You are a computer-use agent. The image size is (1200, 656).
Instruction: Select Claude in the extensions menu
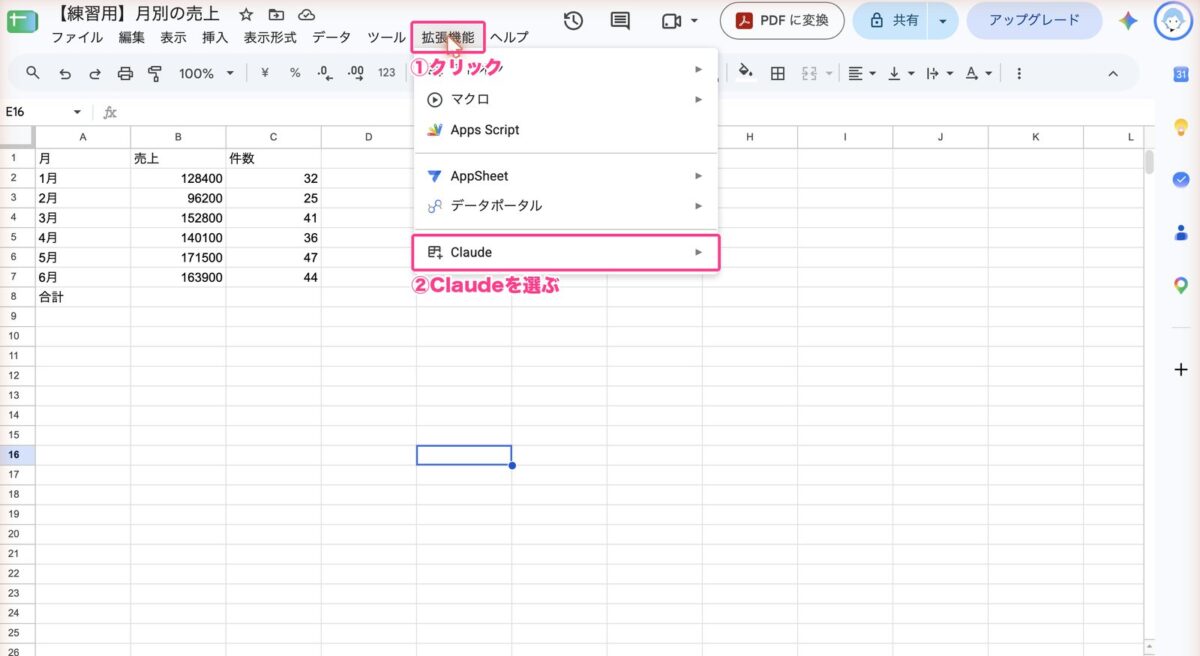tap(566, 252)
